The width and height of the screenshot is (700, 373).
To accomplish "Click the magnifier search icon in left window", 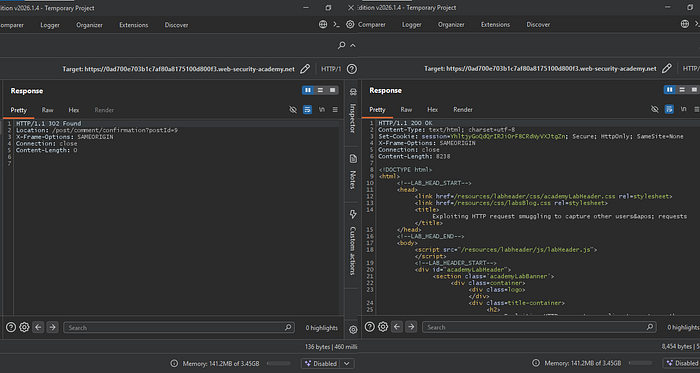I will coord(342,45).
